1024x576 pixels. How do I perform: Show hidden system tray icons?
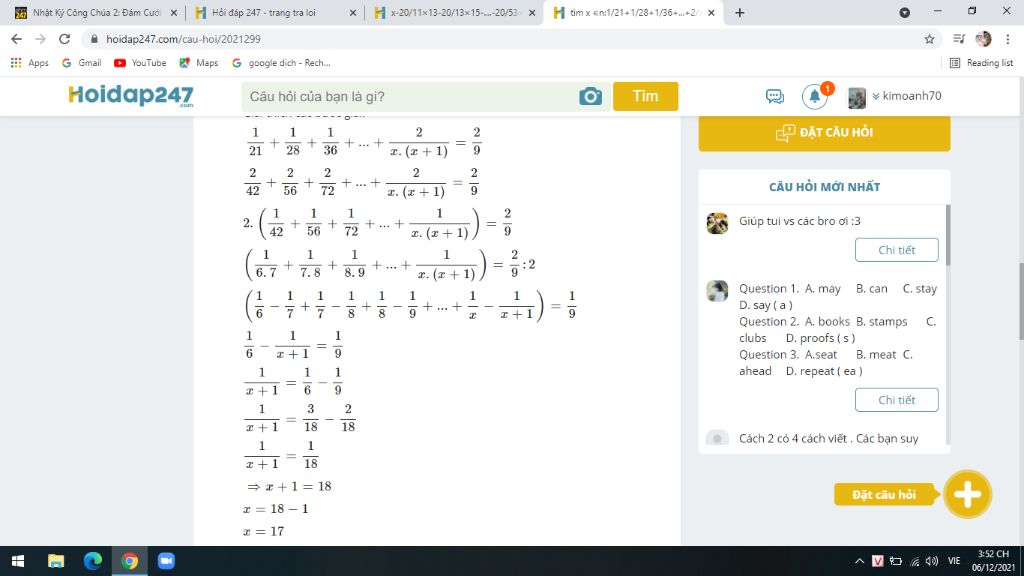[859, 561]
